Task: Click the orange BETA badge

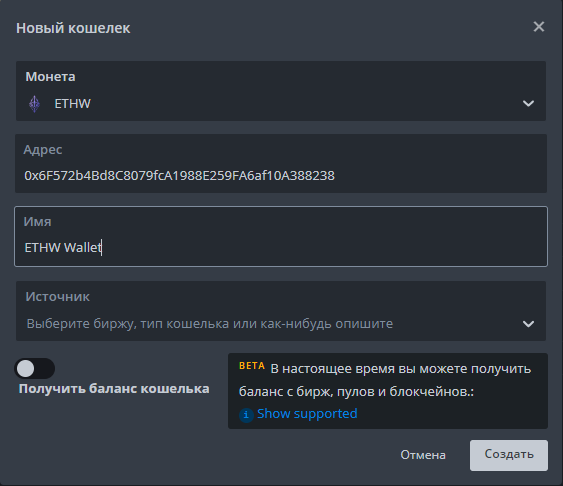Action: click(252, 366)
